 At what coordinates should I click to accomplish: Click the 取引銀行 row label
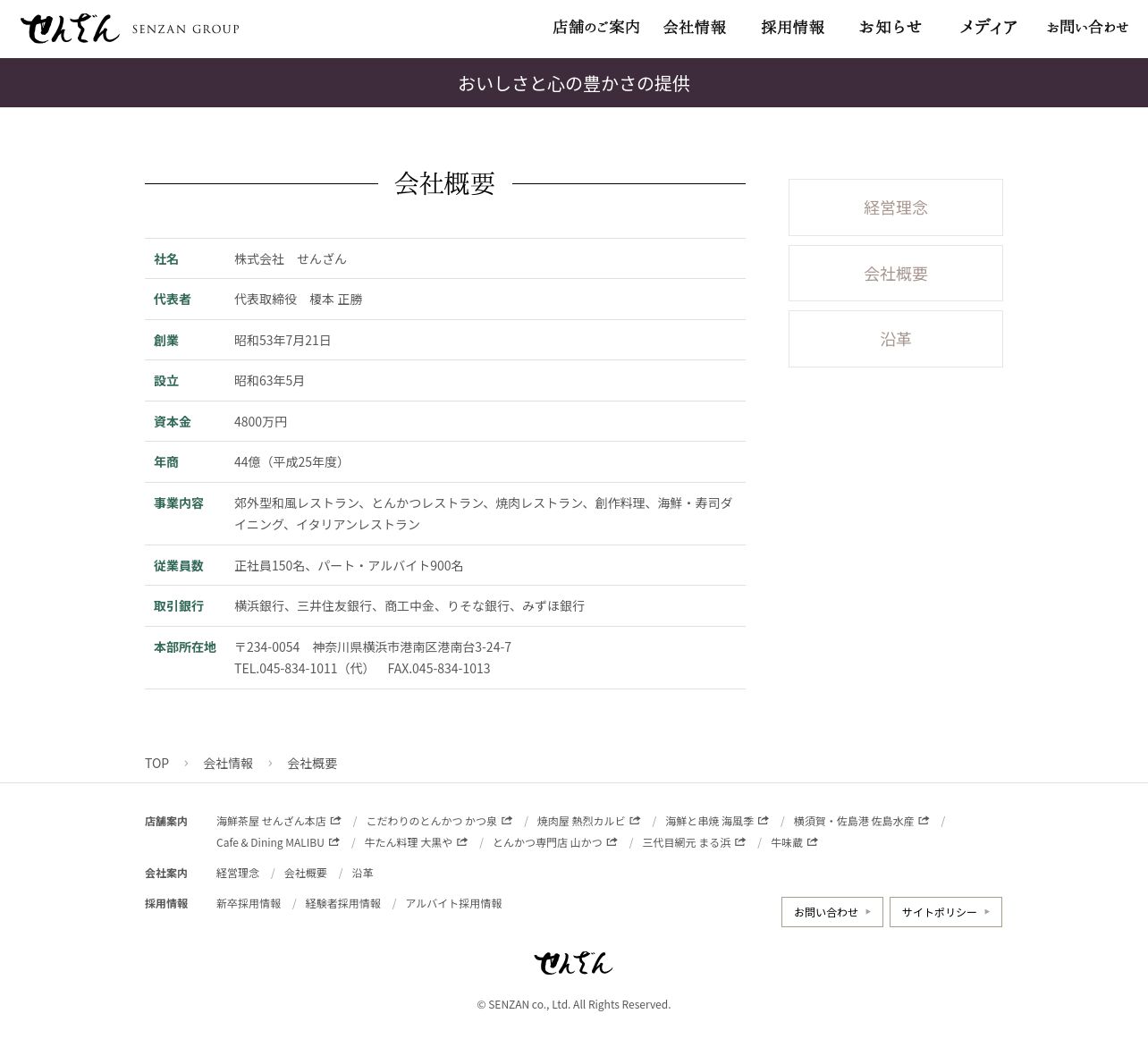[x=179, y=605]
